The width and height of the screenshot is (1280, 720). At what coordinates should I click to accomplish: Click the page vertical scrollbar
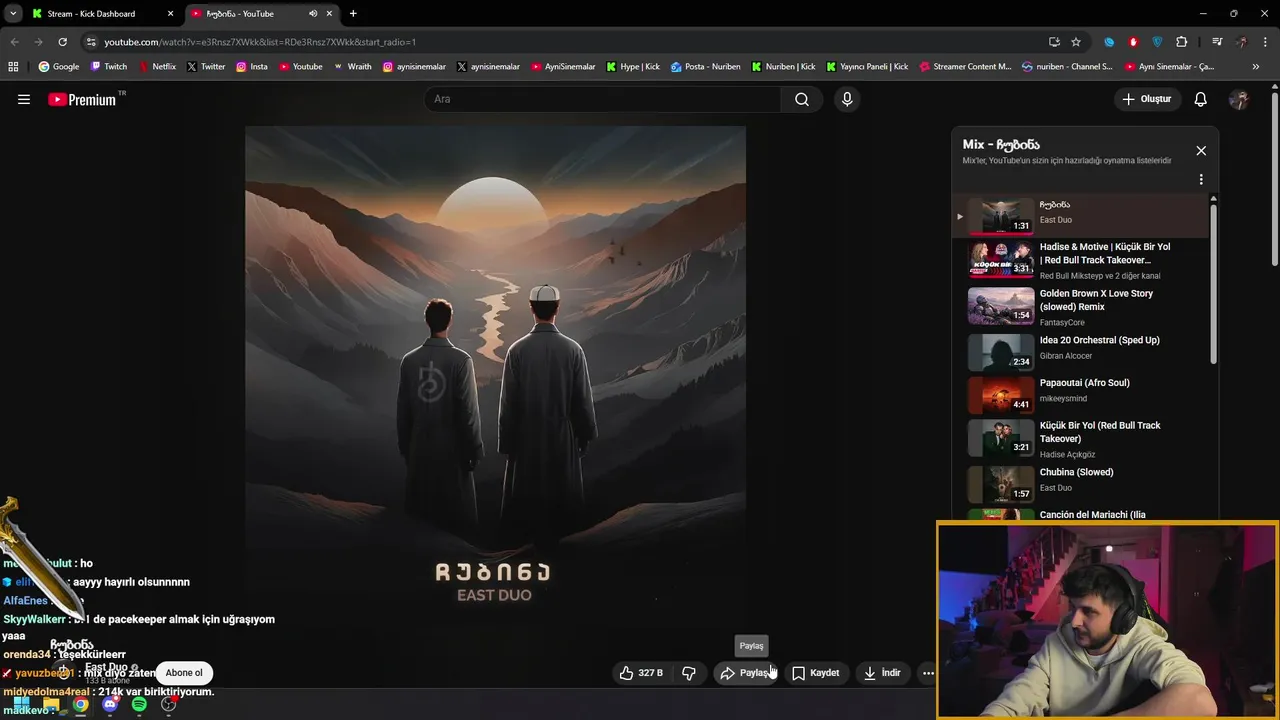(1275, 180)
